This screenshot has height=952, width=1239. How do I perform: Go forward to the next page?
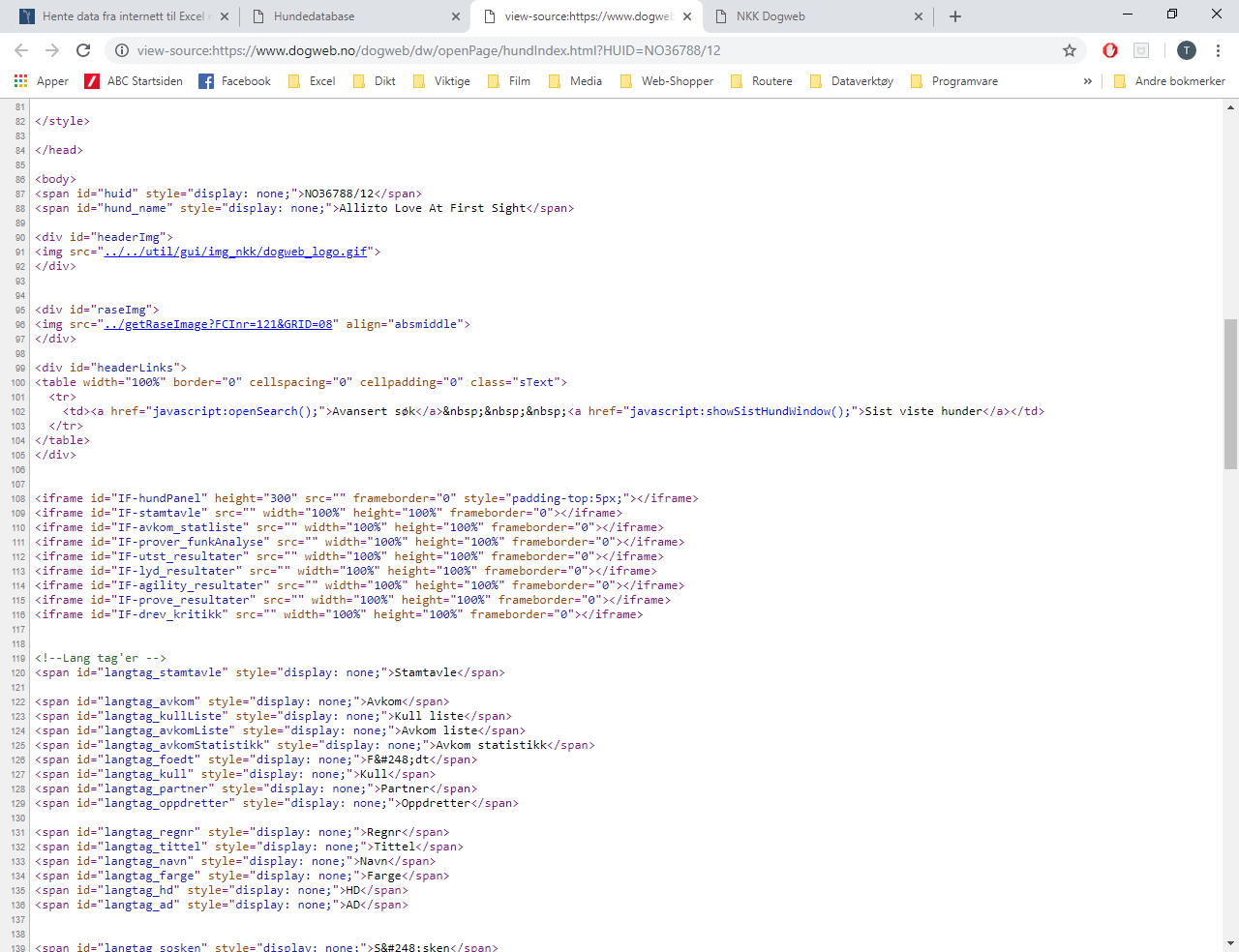point(52,50)
